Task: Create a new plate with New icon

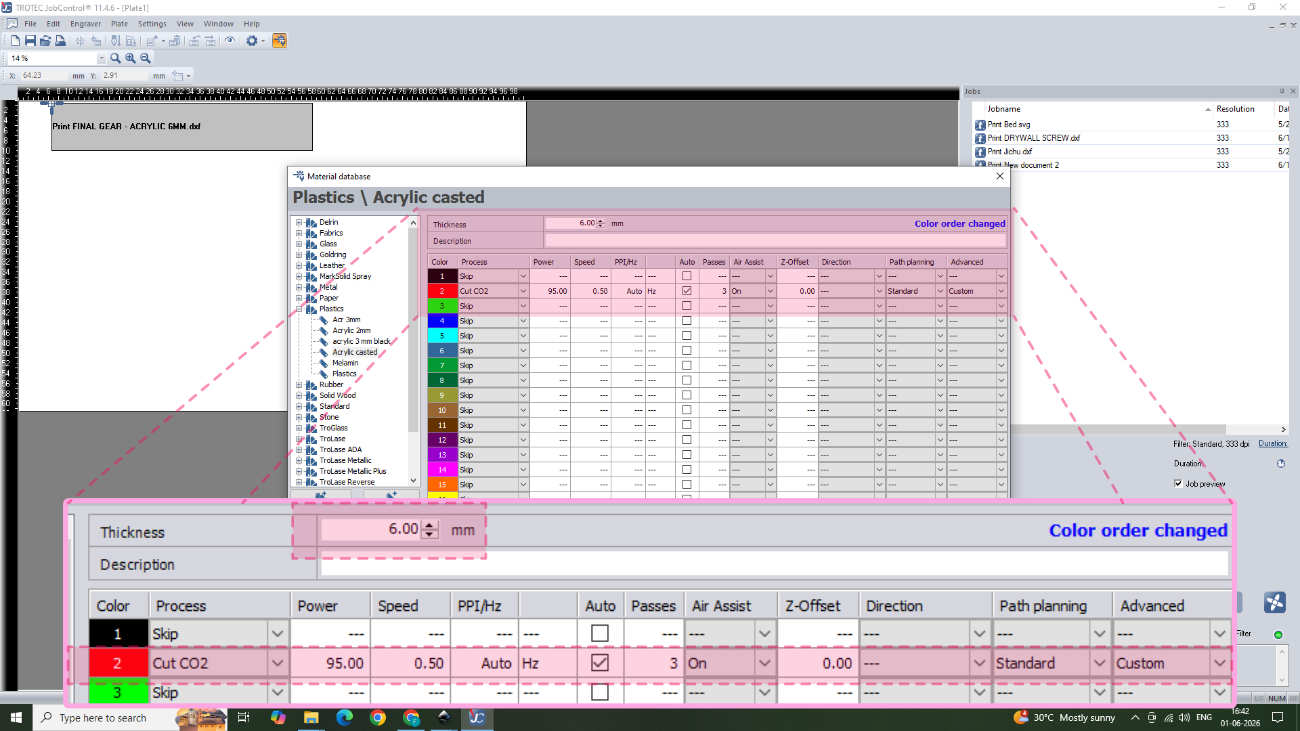Action: (15, 41)
